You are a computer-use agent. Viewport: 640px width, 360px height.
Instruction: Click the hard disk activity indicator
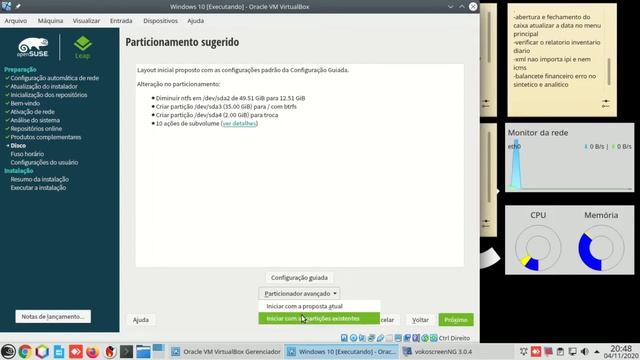[344, 338]
